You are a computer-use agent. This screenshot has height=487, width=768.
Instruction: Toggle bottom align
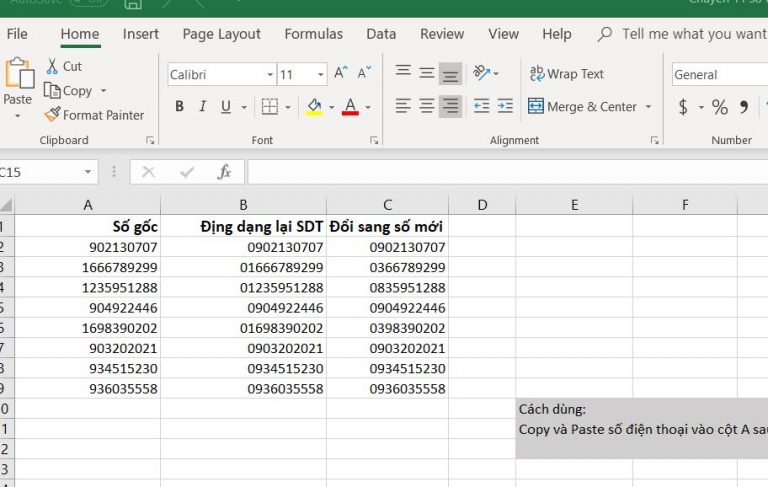point(450,73)
